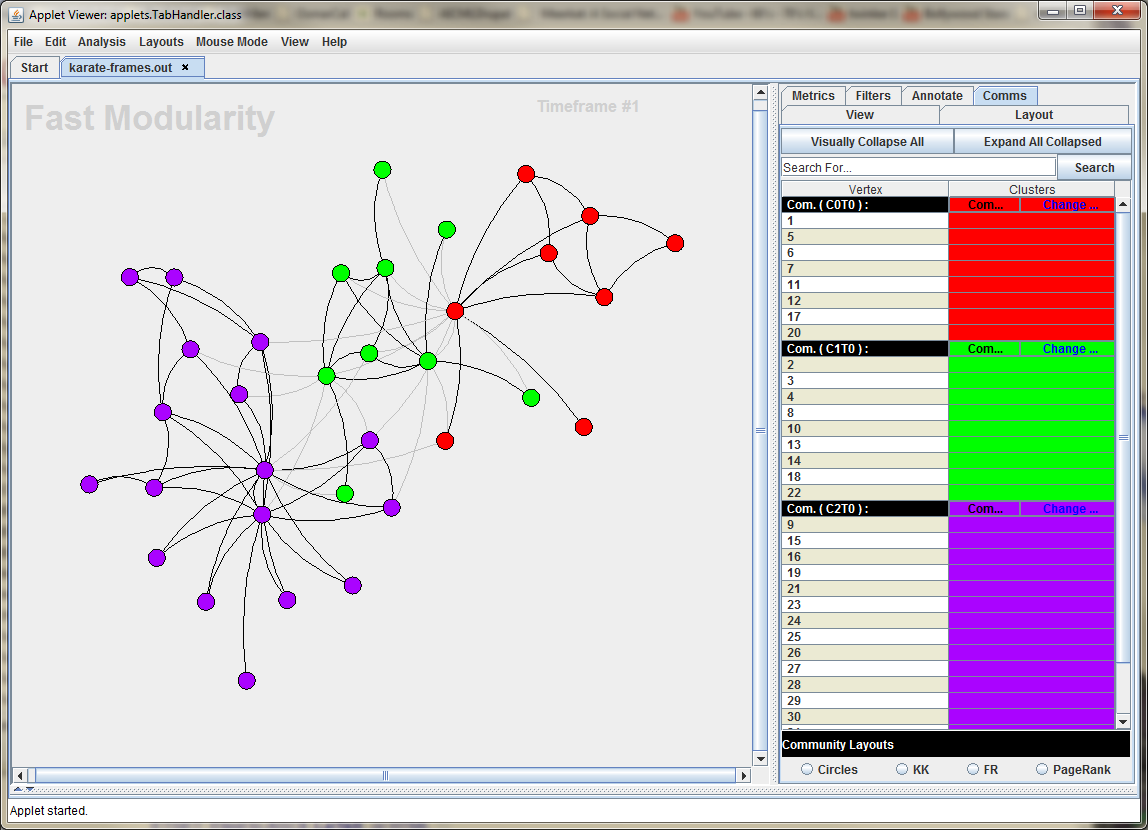Open the View menu in menu bar
The width and height of the screenshot is (1148, 830).
coord(294,42)
